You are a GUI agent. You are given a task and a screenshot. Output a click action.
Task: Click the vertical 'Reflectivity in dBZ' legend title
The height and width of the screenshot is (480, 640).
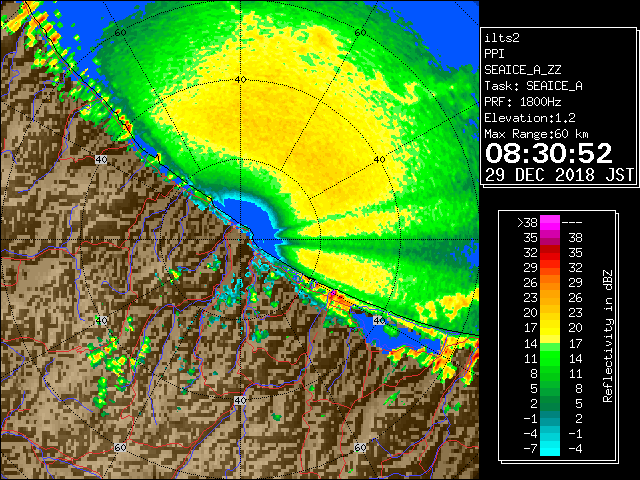tap(607, 336)
